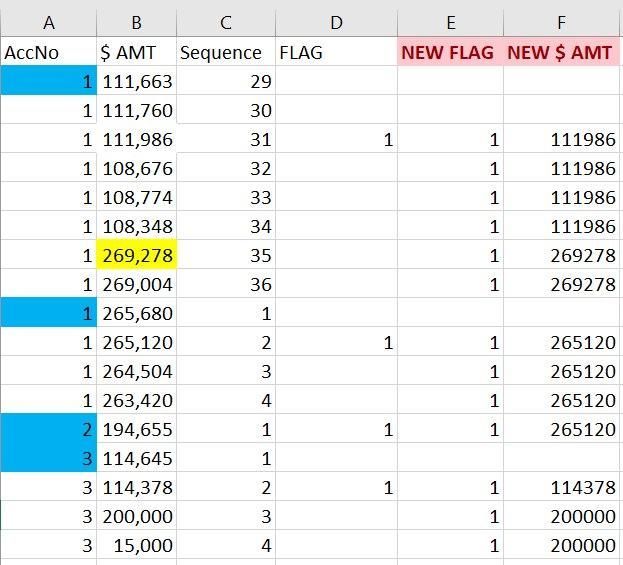Click the NEW $ AMT header cell
Screen dimensions: 623x565
coord(562,53)
